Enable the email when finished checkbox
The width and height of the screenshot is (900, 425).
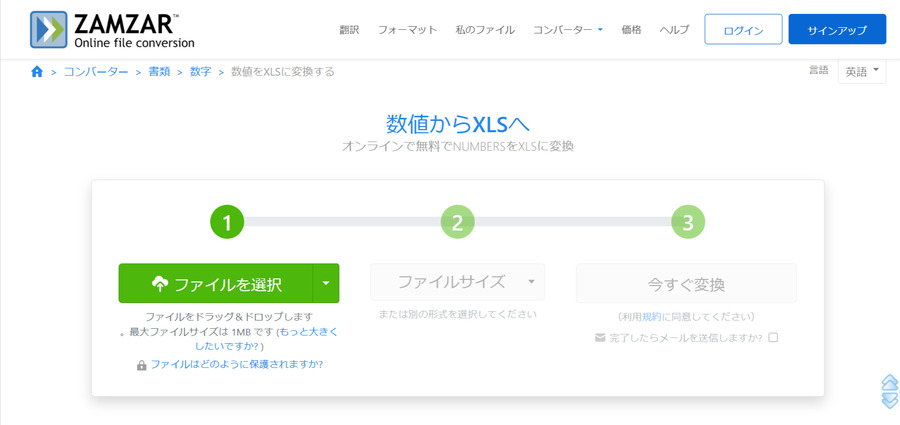(773, 338)
